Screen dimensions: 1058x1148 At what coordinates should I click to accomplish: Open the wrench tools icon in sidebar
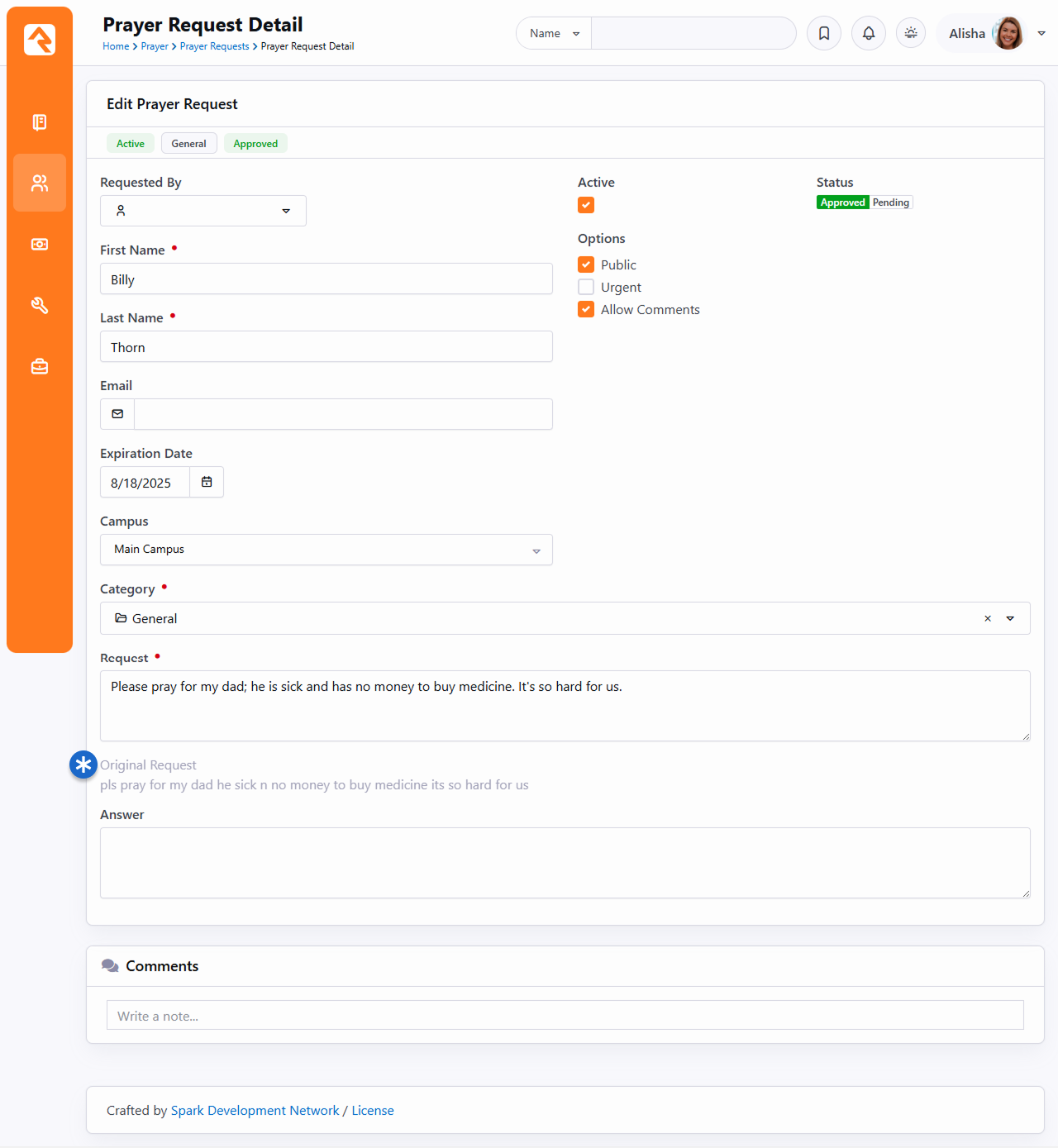tap(39, 306)
